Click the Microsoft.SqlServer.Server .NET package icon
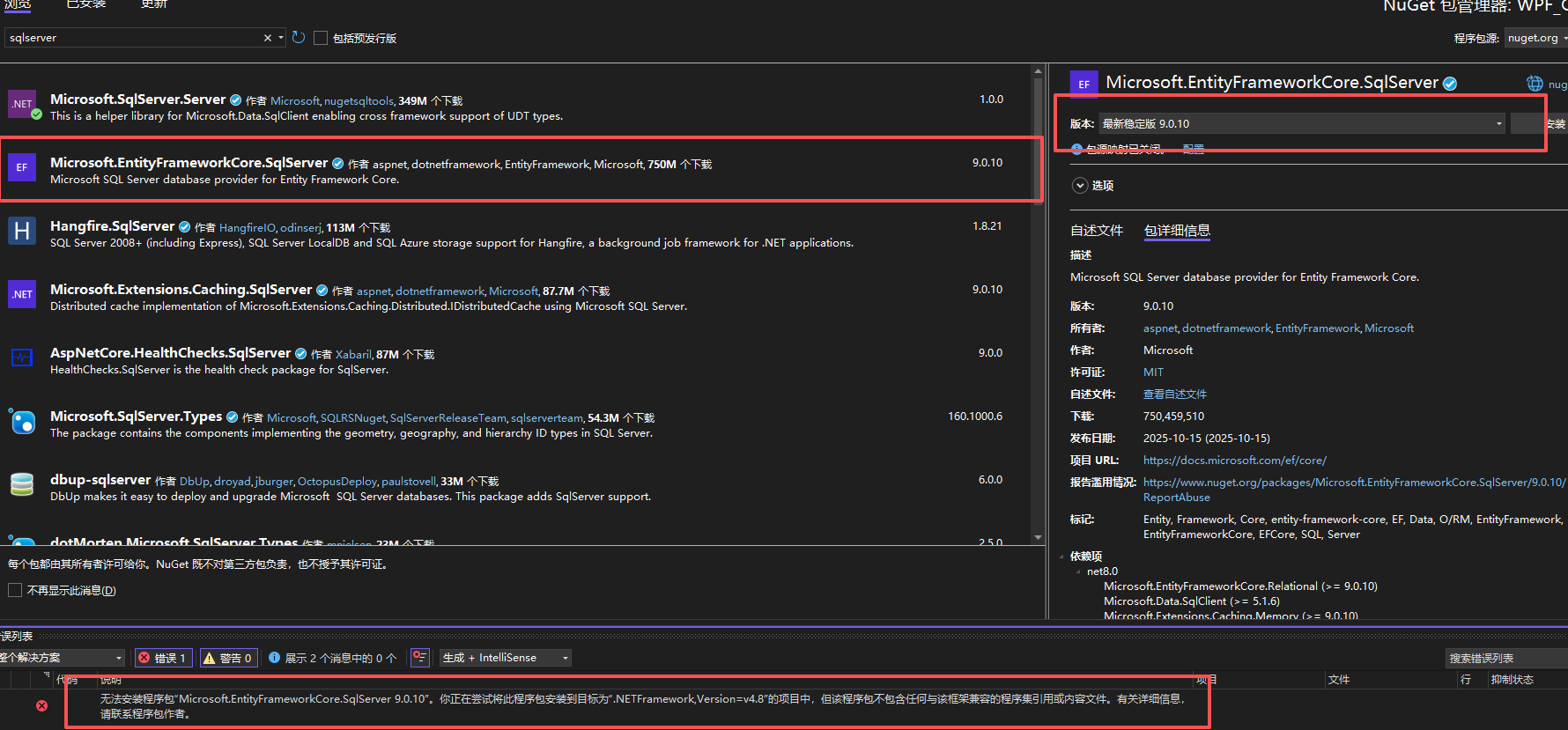 22,104
